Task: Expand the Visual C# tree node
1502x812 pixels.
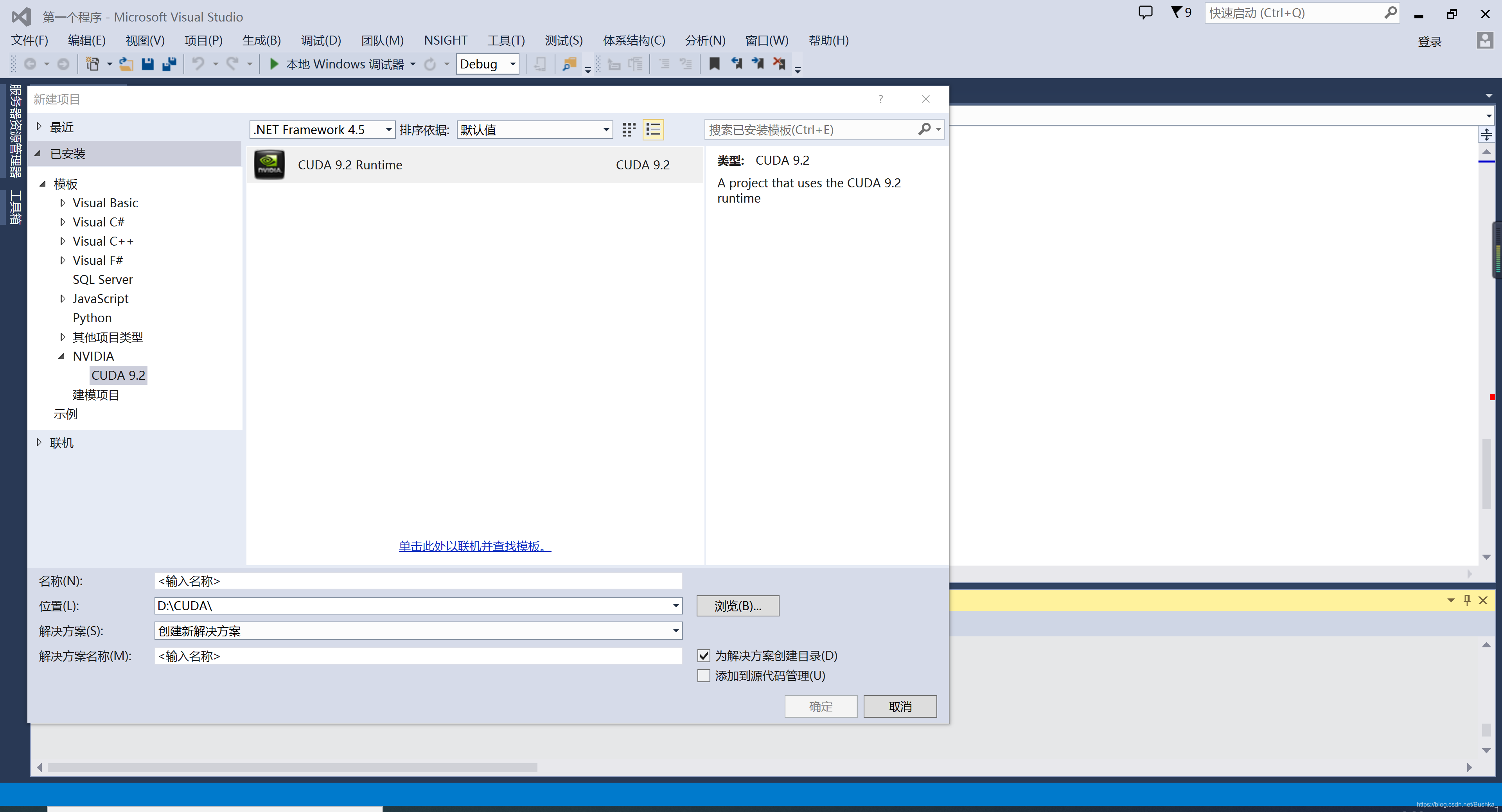Action: click(63, 221)
